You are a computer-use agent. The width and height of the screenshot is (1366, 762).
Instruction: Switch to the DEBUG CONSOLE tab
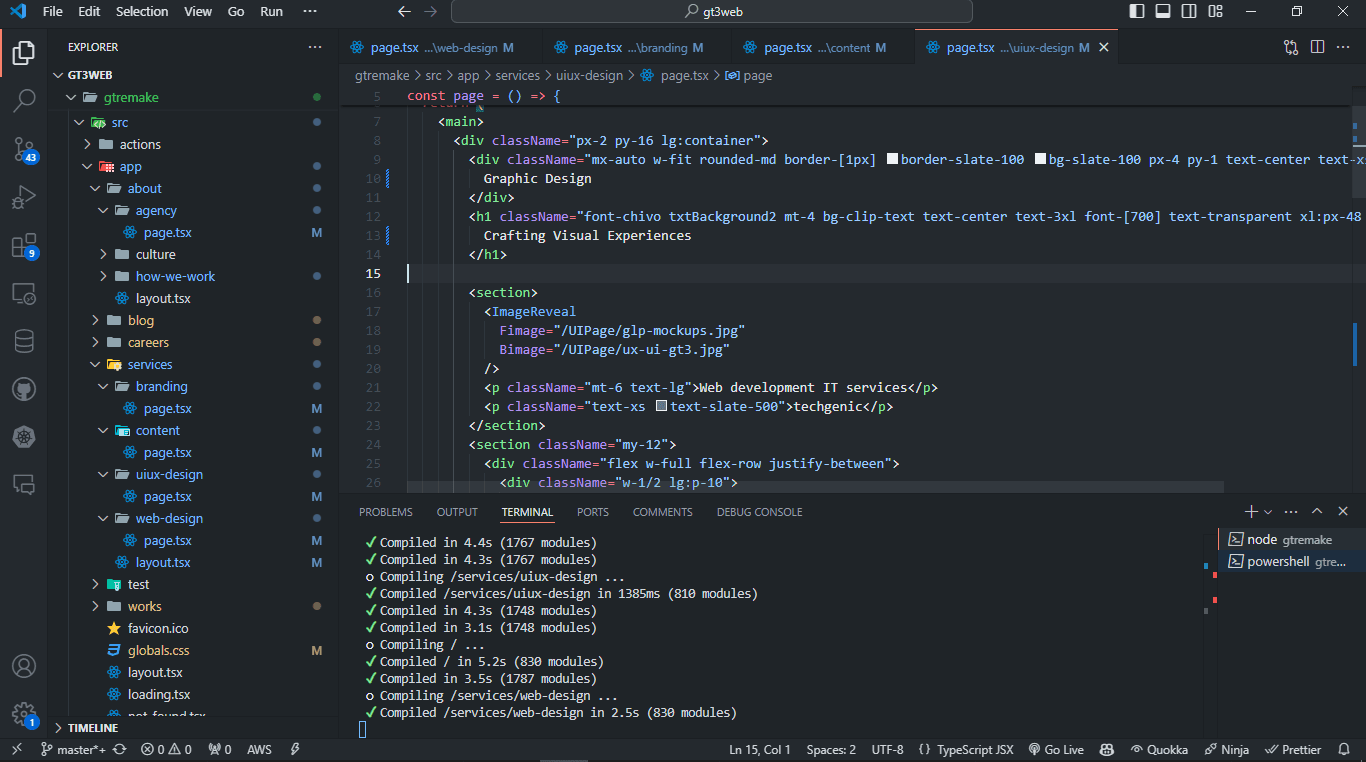[x=759, y=511]
